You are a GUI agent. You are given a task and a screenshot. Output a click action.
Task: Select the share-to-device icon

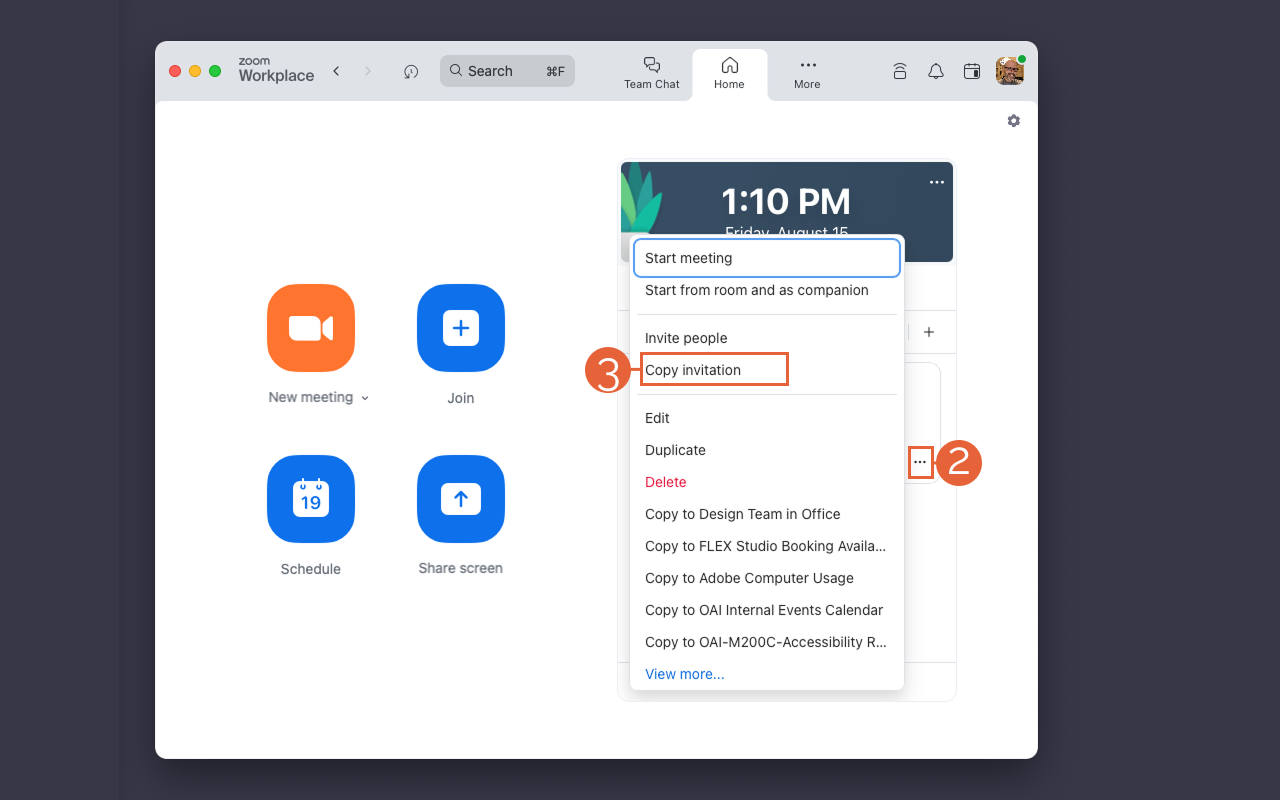tap(899, 71)
